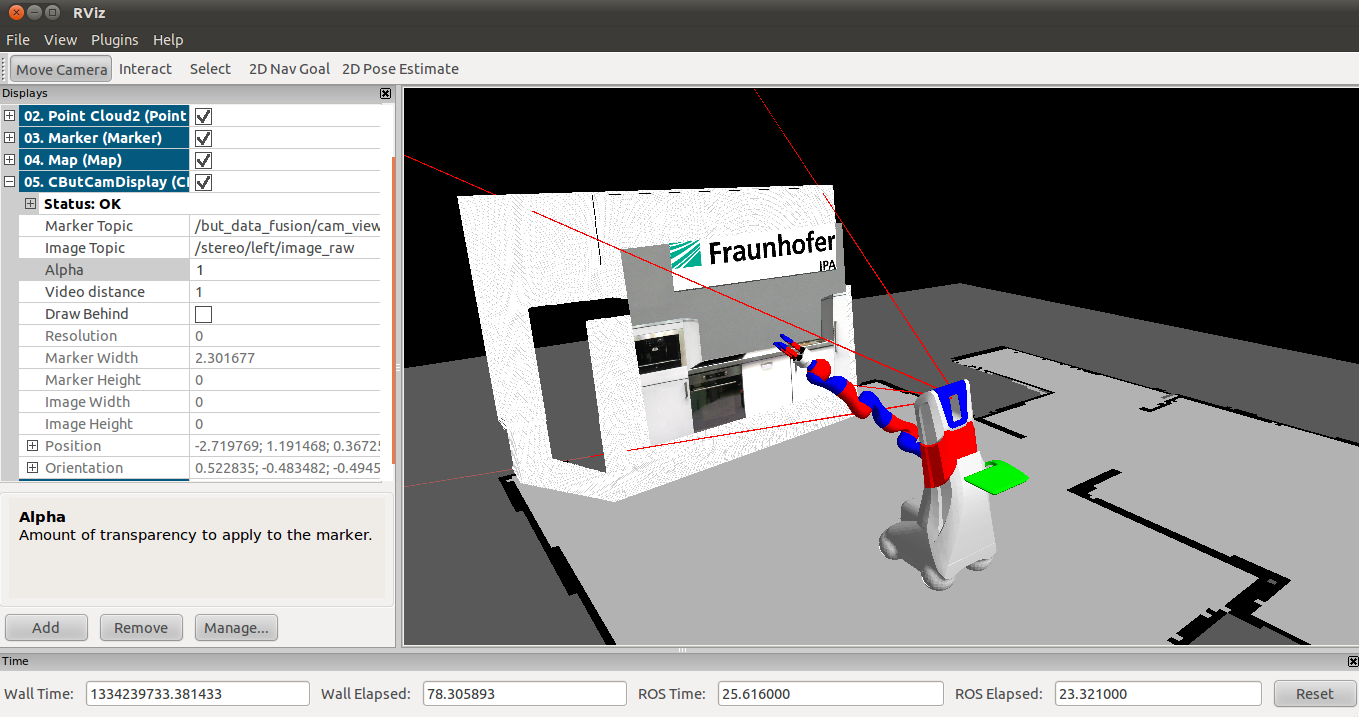The width and height of the screenshot is (1359, 717).
Task: Collapse the CButCamDisplay tree item
Action: (x=10, y=182)
